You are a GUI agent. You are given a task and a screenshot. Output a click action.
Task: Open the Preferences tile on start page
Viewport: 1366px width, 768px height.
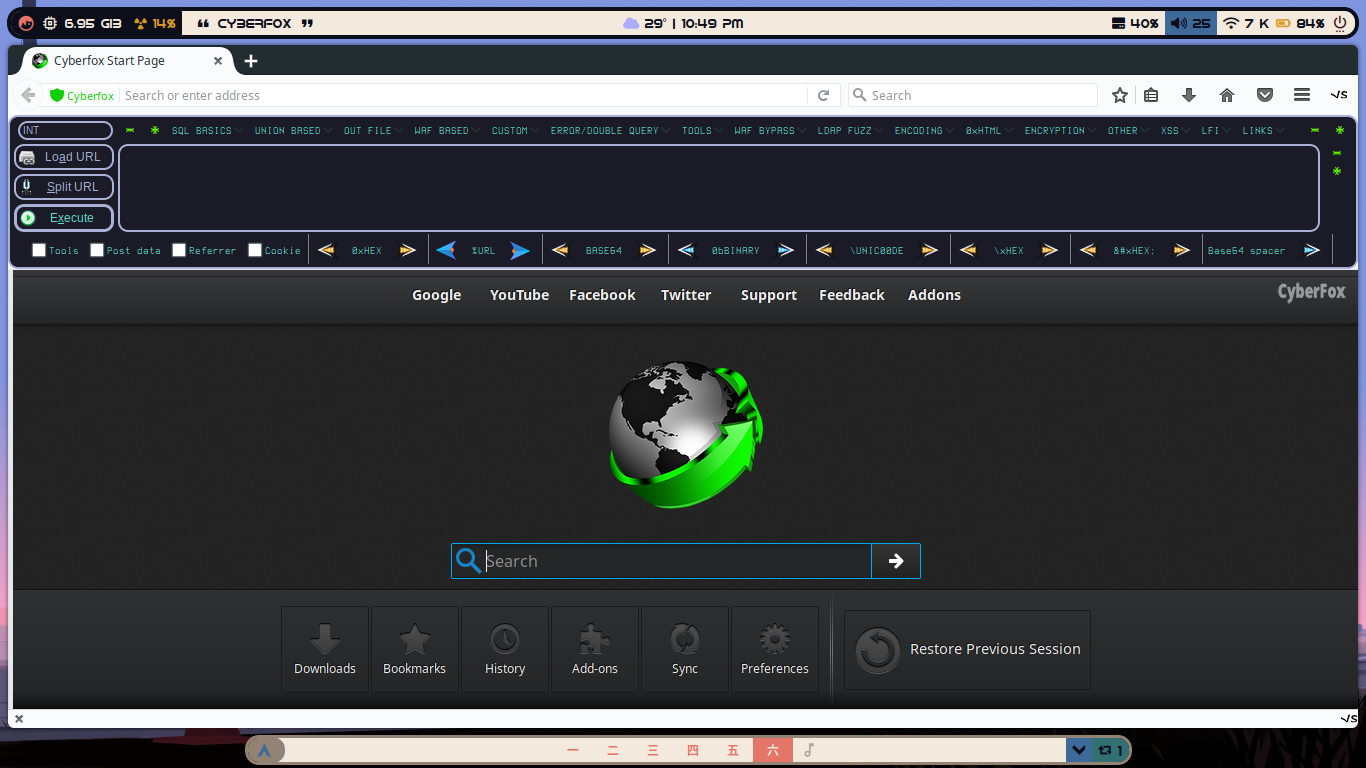point(775,649)
